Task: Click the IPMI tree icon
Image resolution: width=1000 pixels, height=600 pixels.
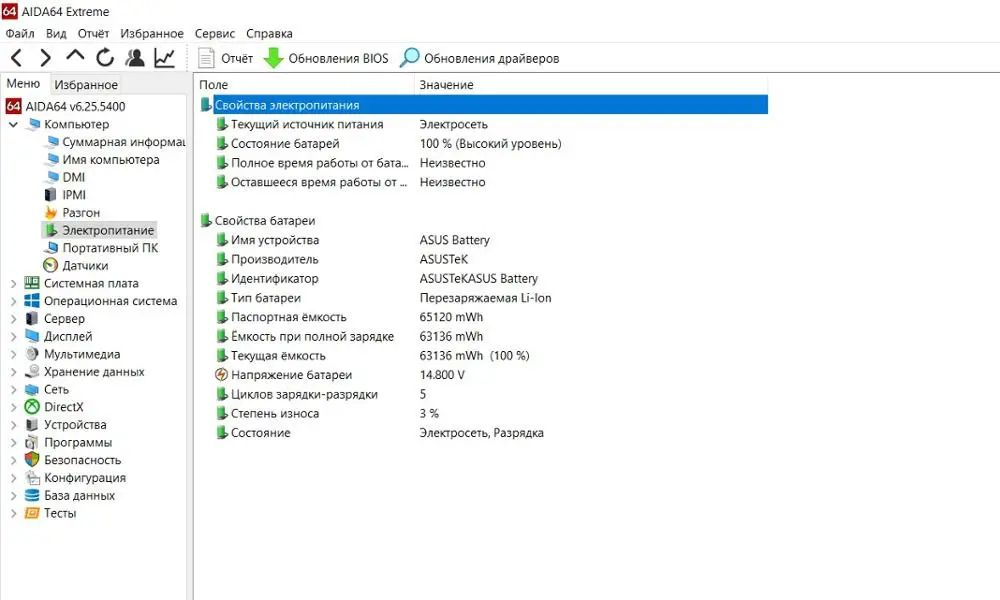Action: [50, 194]
